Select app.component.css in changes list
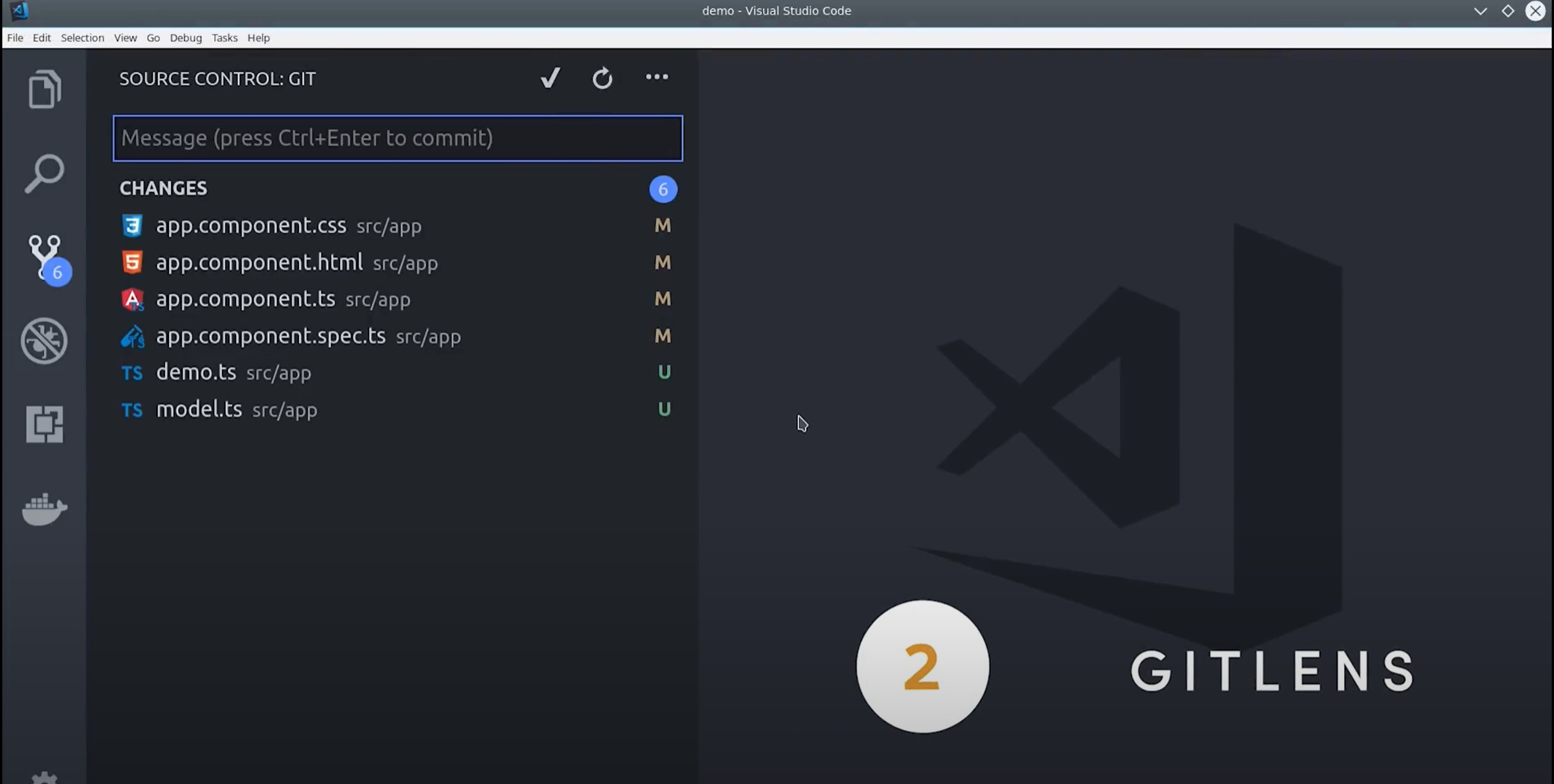The image size is (1554, 784). [397, 225]
